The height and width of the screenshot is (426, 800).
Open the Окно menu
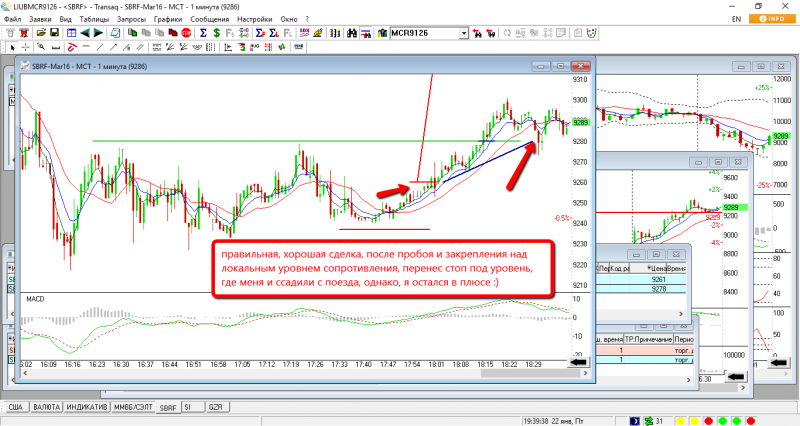(289, 19)
